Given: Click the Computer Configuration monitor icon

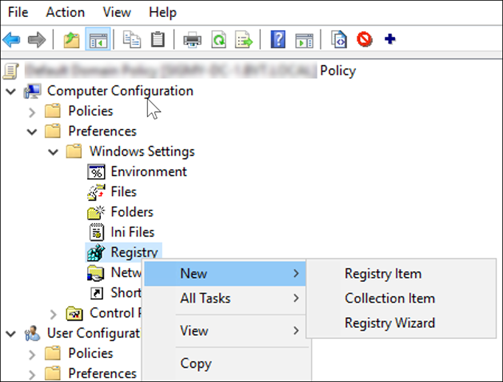Looking at the screenshot, I should pos(32,91).
